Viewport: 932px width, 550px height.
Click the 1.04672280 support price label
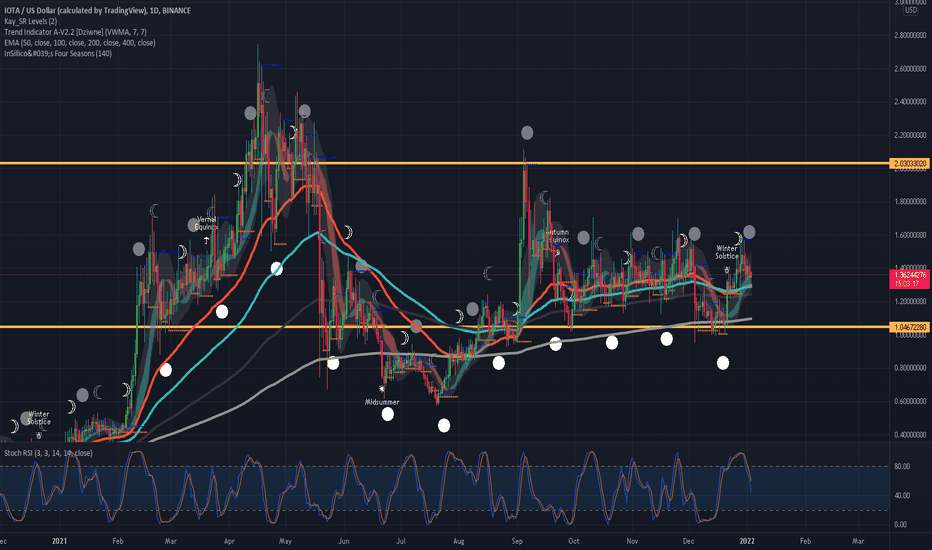point(909,327)
